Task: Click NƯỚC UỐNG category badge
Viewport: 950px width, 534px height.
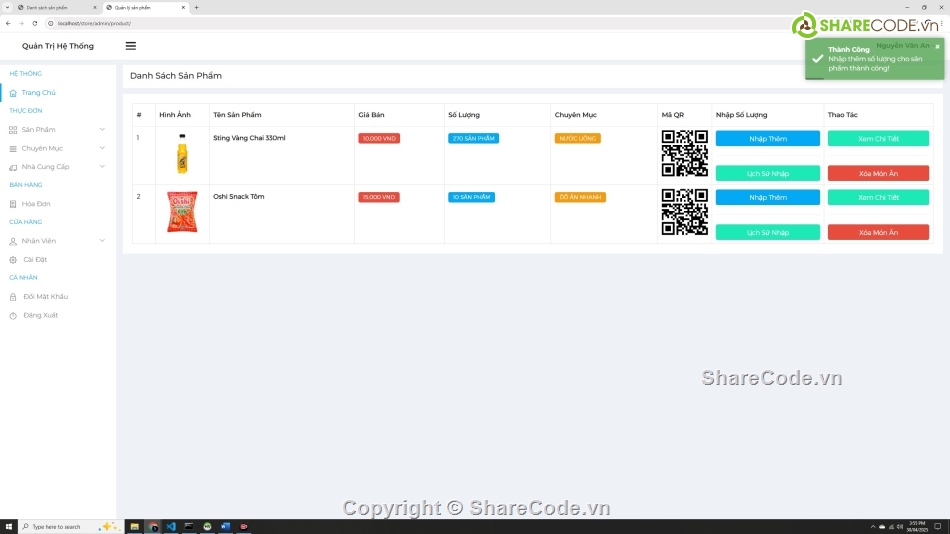Action: [577, 139]
